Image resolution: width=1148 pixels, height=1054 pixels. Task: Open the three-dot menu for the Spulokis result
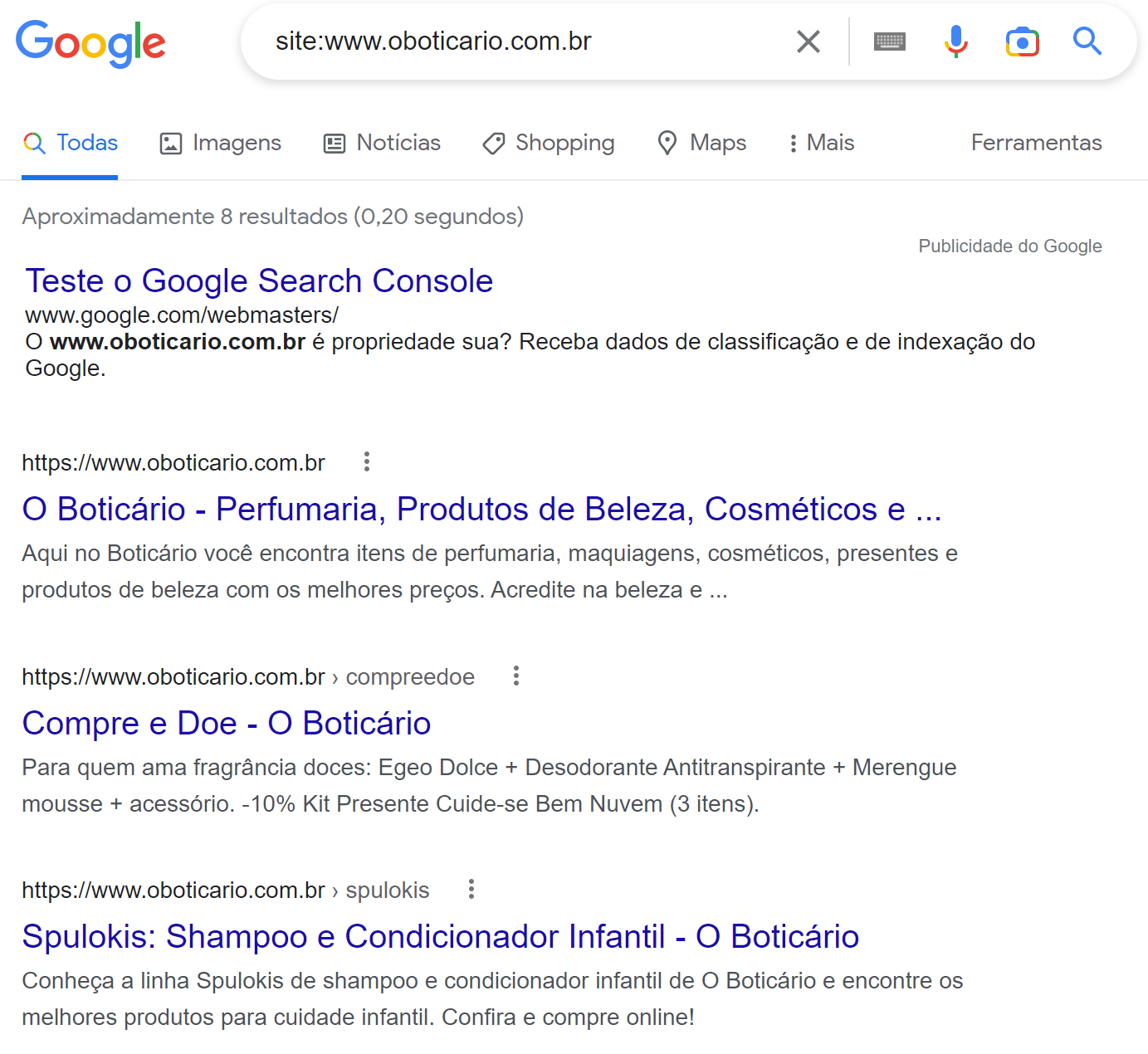470,889
